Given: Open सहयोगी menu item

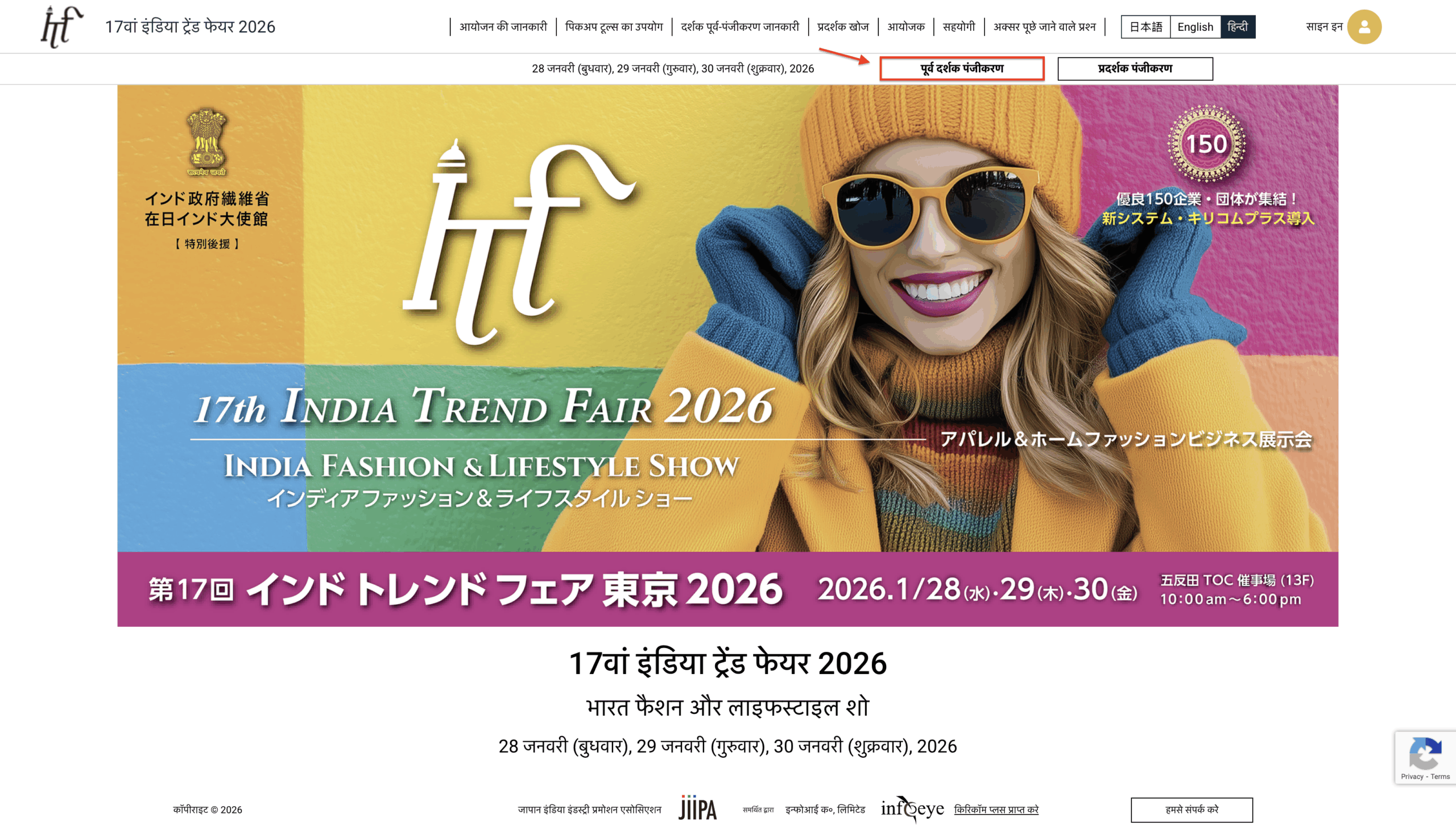Looking at the screenshot, I should (x=959, y=27).
